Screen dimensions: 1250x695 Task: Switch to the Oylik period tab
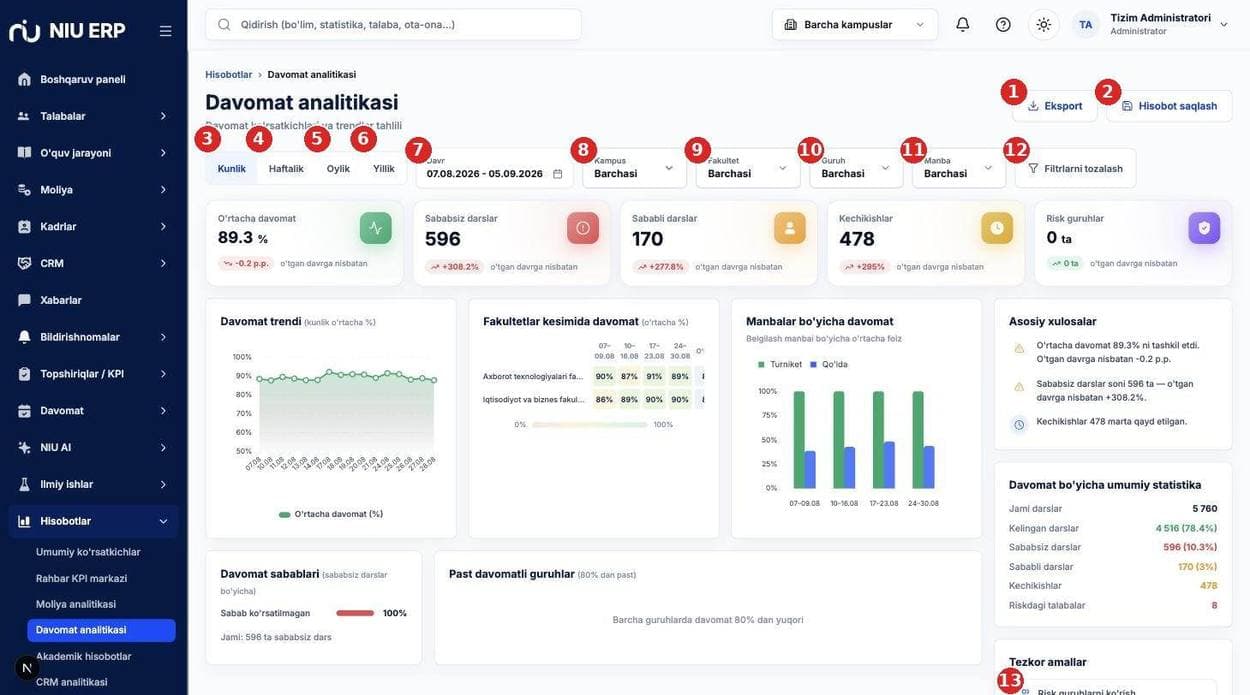tap(338, 168)
